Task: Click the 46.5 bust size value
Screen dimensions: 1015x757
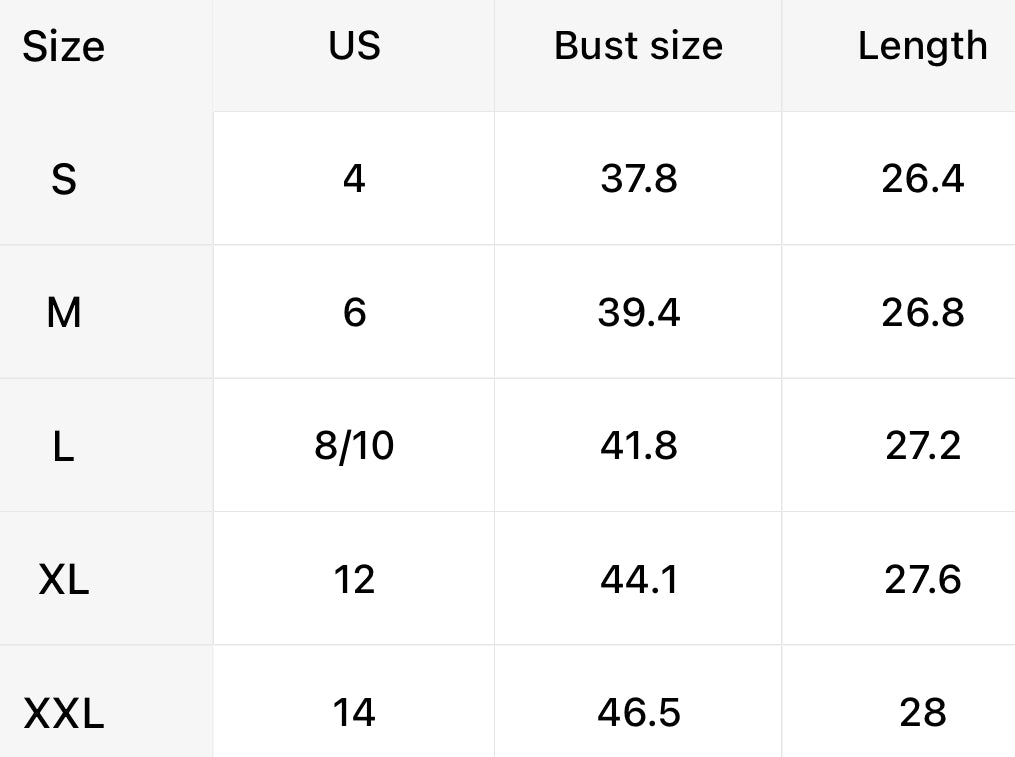Action: (x=638, y=713)
